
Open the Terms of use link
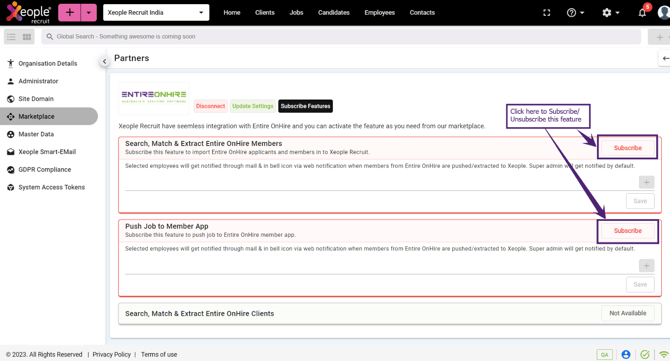coord(159,355)
